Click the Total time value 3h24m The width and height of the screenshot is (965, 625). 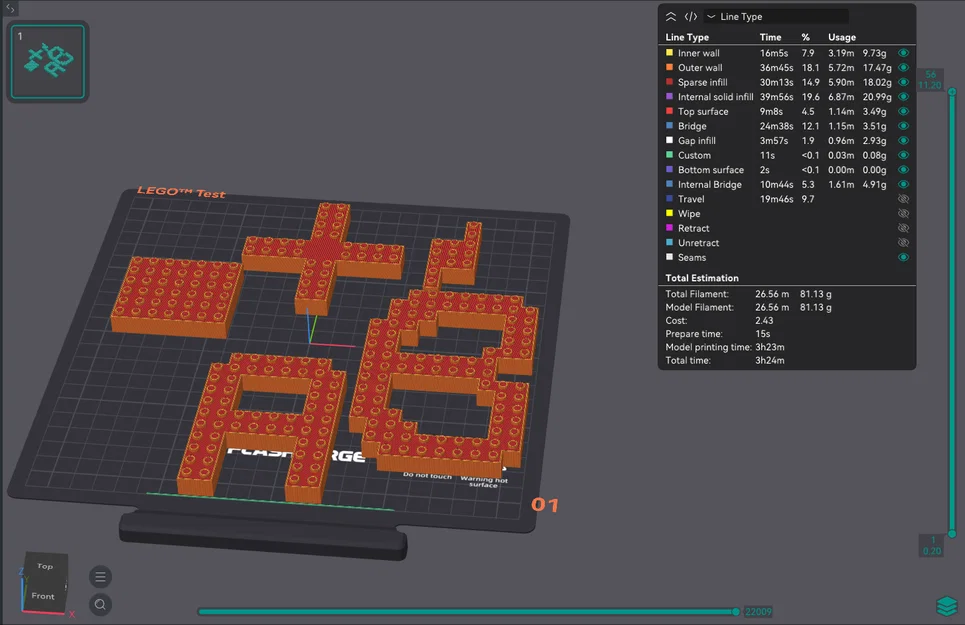point(769,360)
